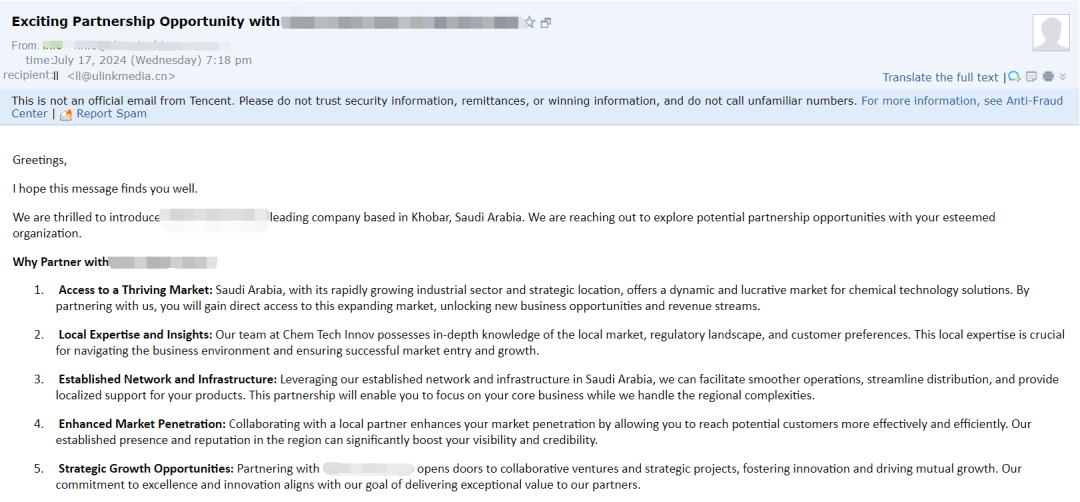This screenshot has width=1080, height=502.
Task: Click 'Access to a Thriving Market' heading
Action: click(134, 290)
